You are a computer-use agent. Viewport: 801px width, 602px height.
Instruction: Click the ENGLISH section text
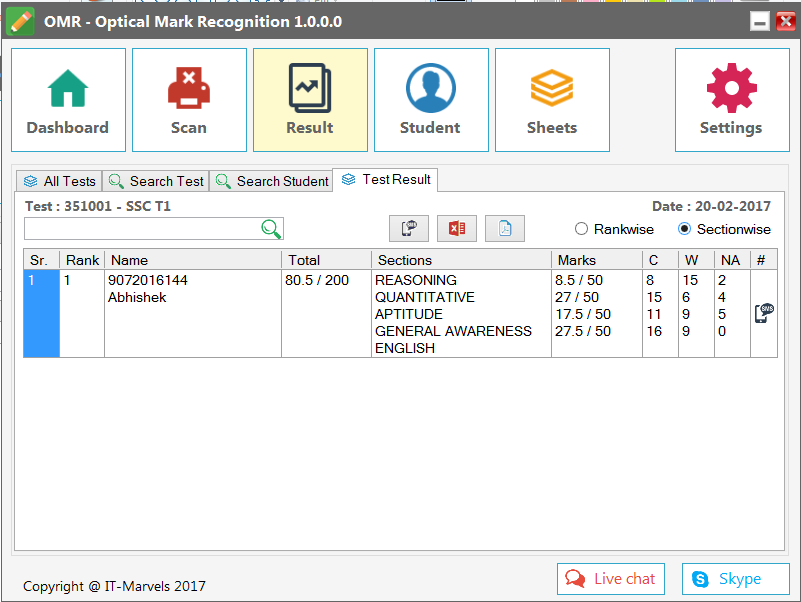coord(405,348)
